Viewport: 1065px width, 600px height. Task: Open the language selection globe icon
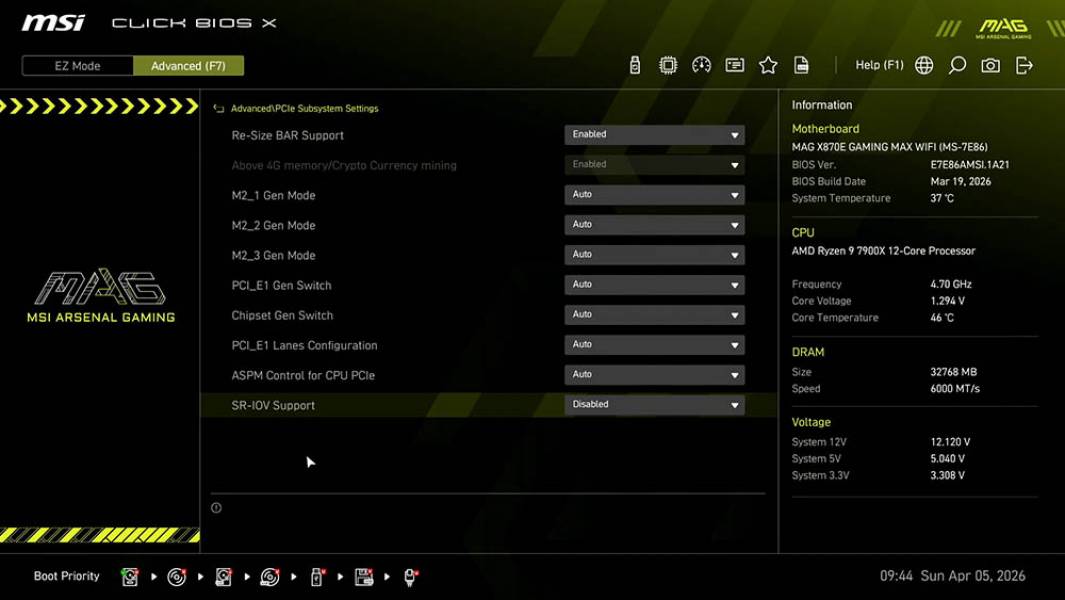pyautogui.click(x=923, y=64)
